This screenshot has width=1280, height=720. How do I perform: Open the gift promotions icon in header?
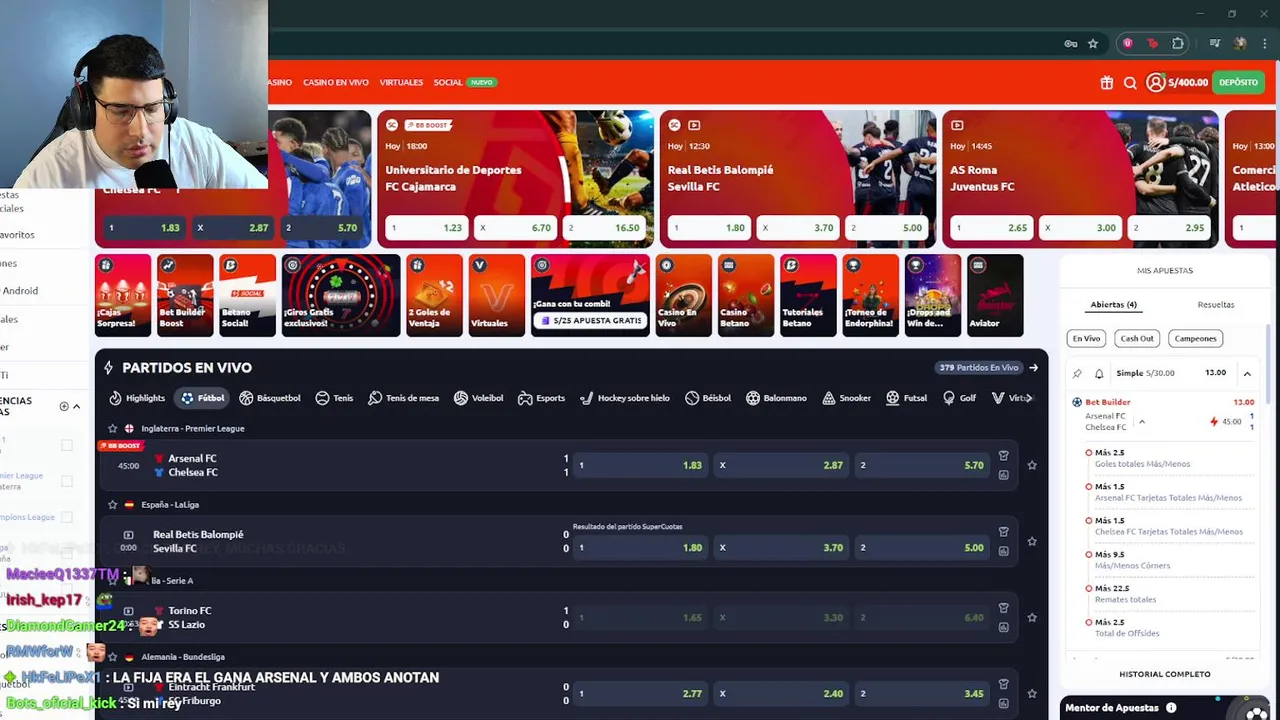[1106, 83]
